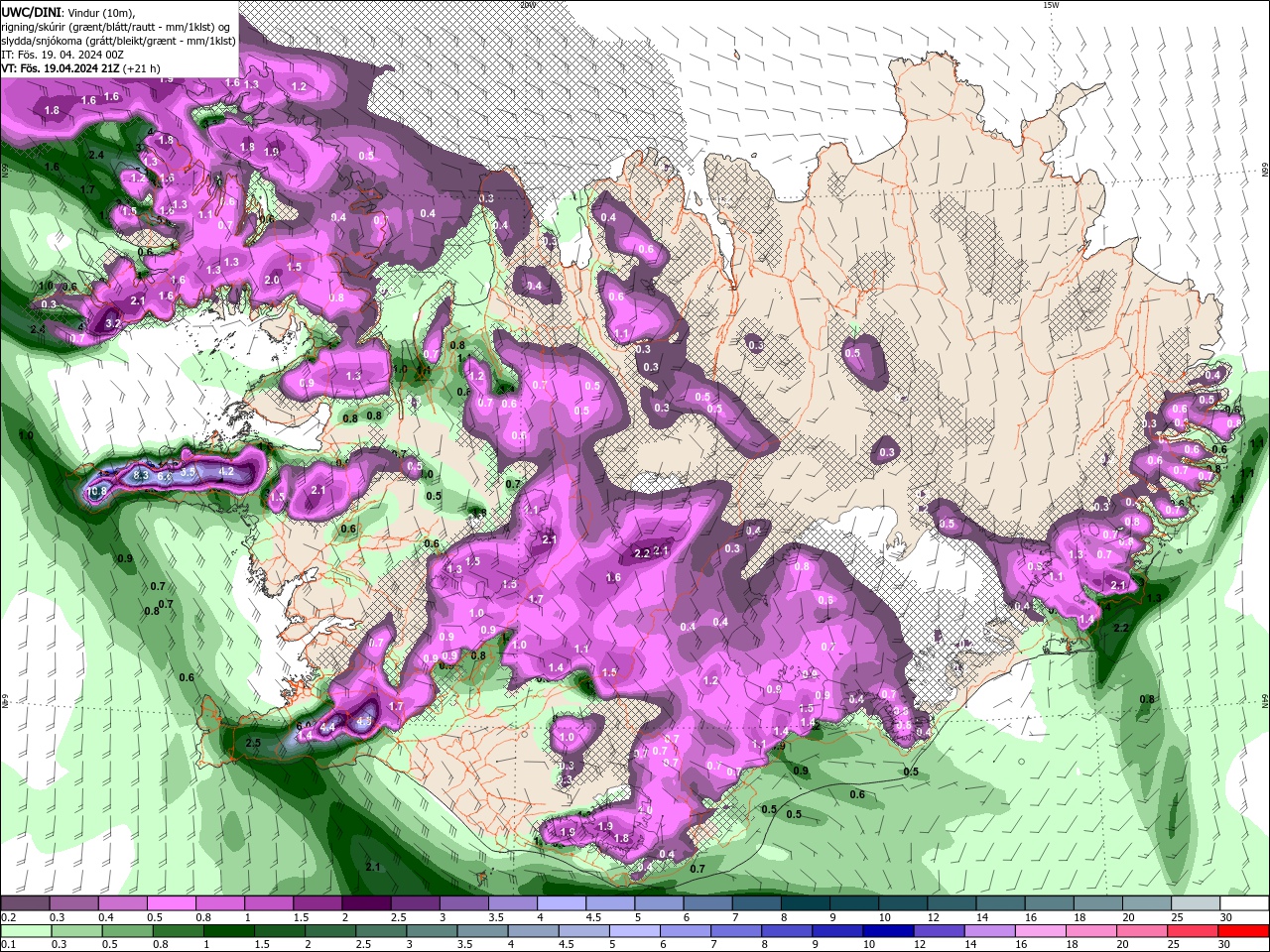
Task: Select the darkest green 1 swatch in lower legend
Action: pyautogui.click(x=228, y=932)
